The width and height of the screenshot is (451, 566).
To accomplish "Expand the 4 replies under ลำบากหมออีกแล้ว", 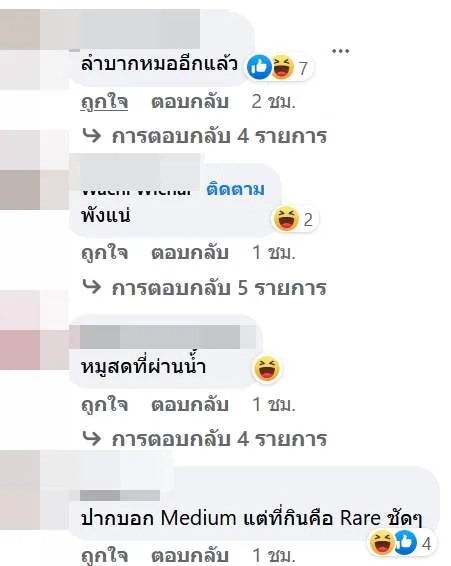I will tap(219, 136).
